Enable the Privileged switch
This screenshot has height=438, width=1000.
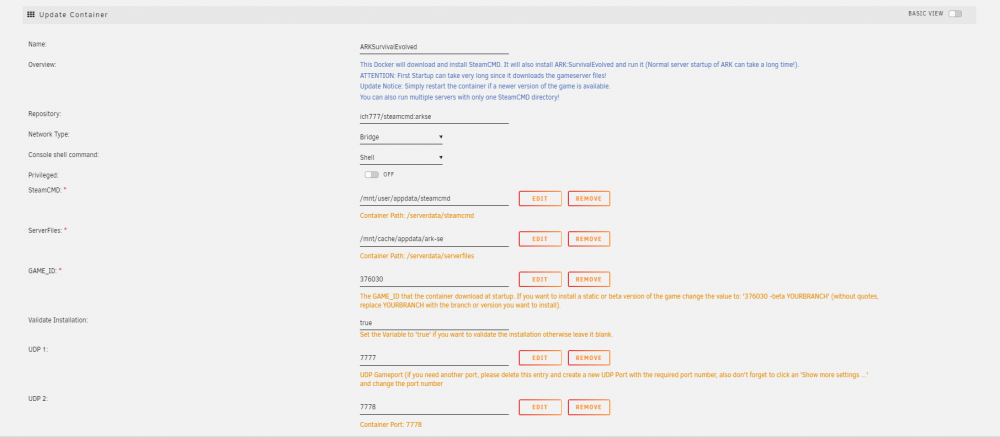click(x=371, y=175)
